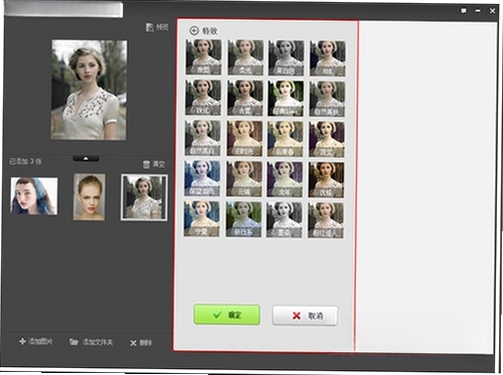Apply the 粉红佳人 effect thumbnail

(x=326, y=220)
